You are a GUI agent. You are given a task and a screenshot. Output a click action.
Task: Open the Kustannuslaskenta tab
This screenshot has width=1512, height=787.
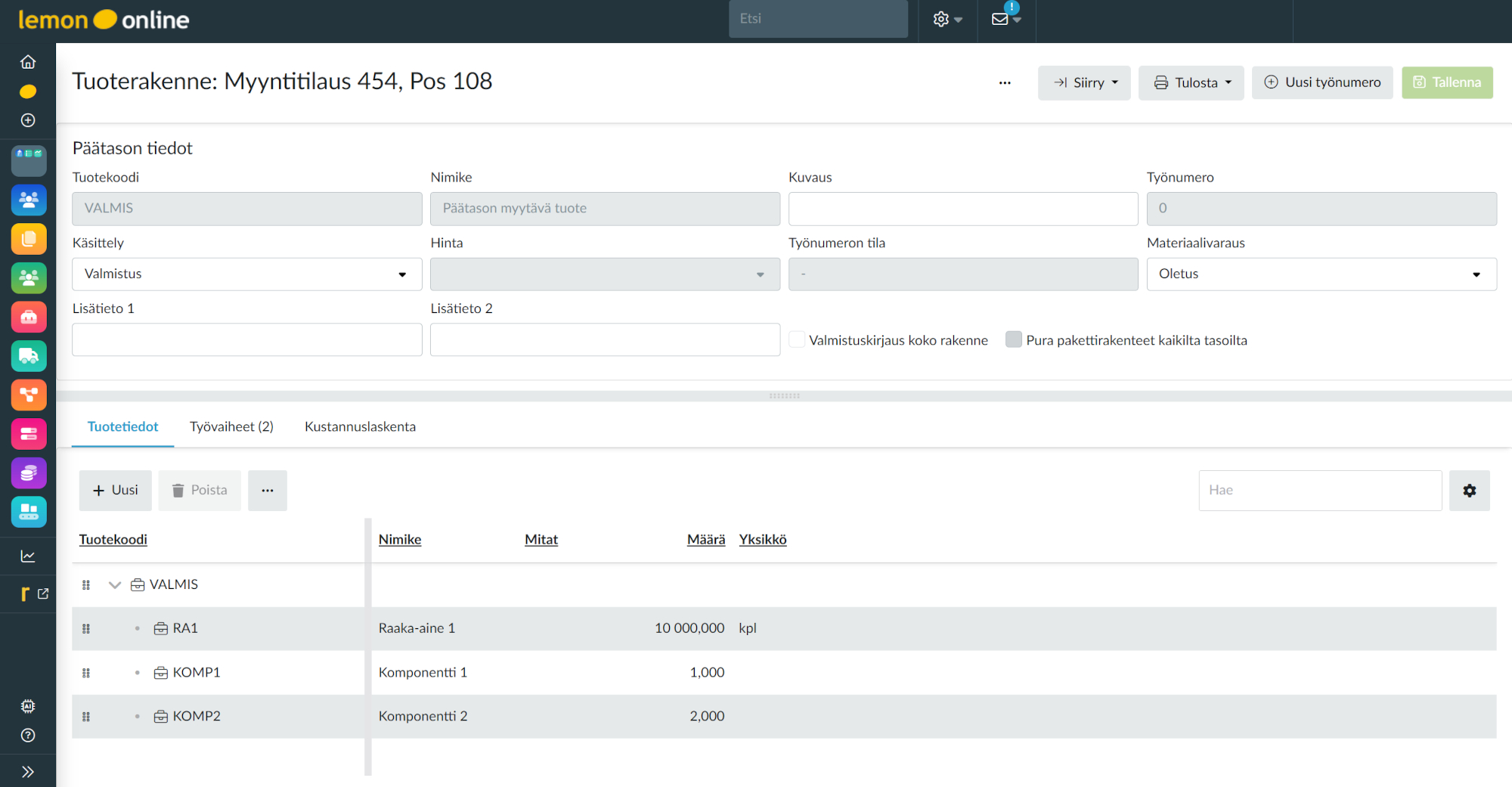360,427
